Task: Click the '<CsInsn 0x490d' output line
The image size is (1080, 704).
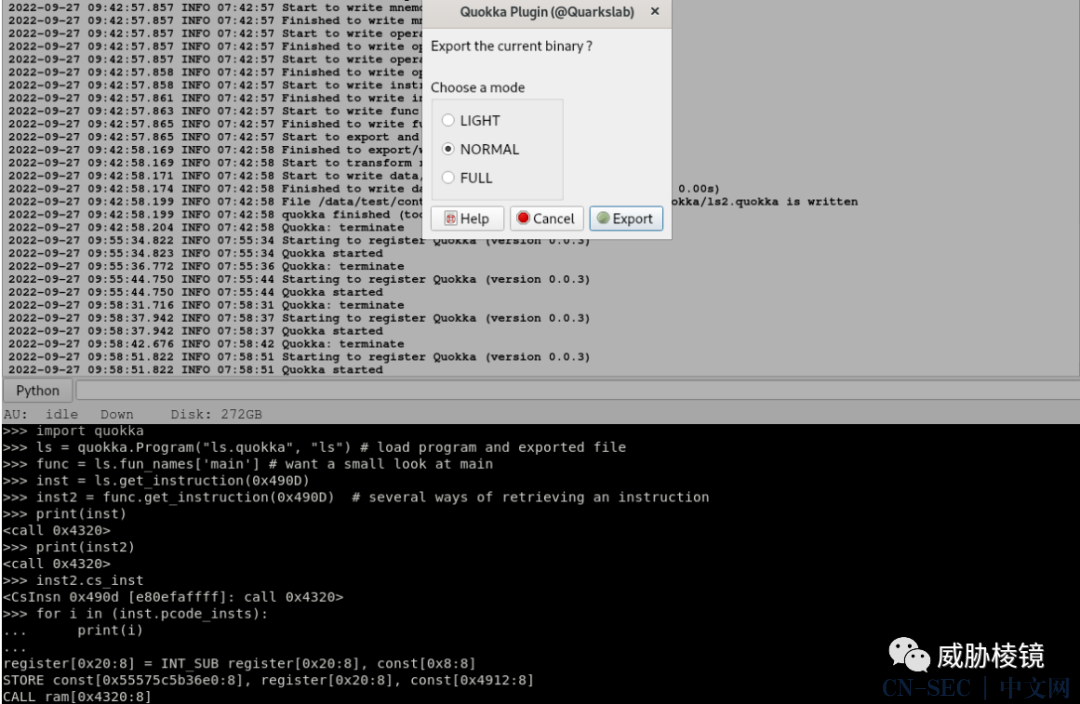Action: pos(173,597)
